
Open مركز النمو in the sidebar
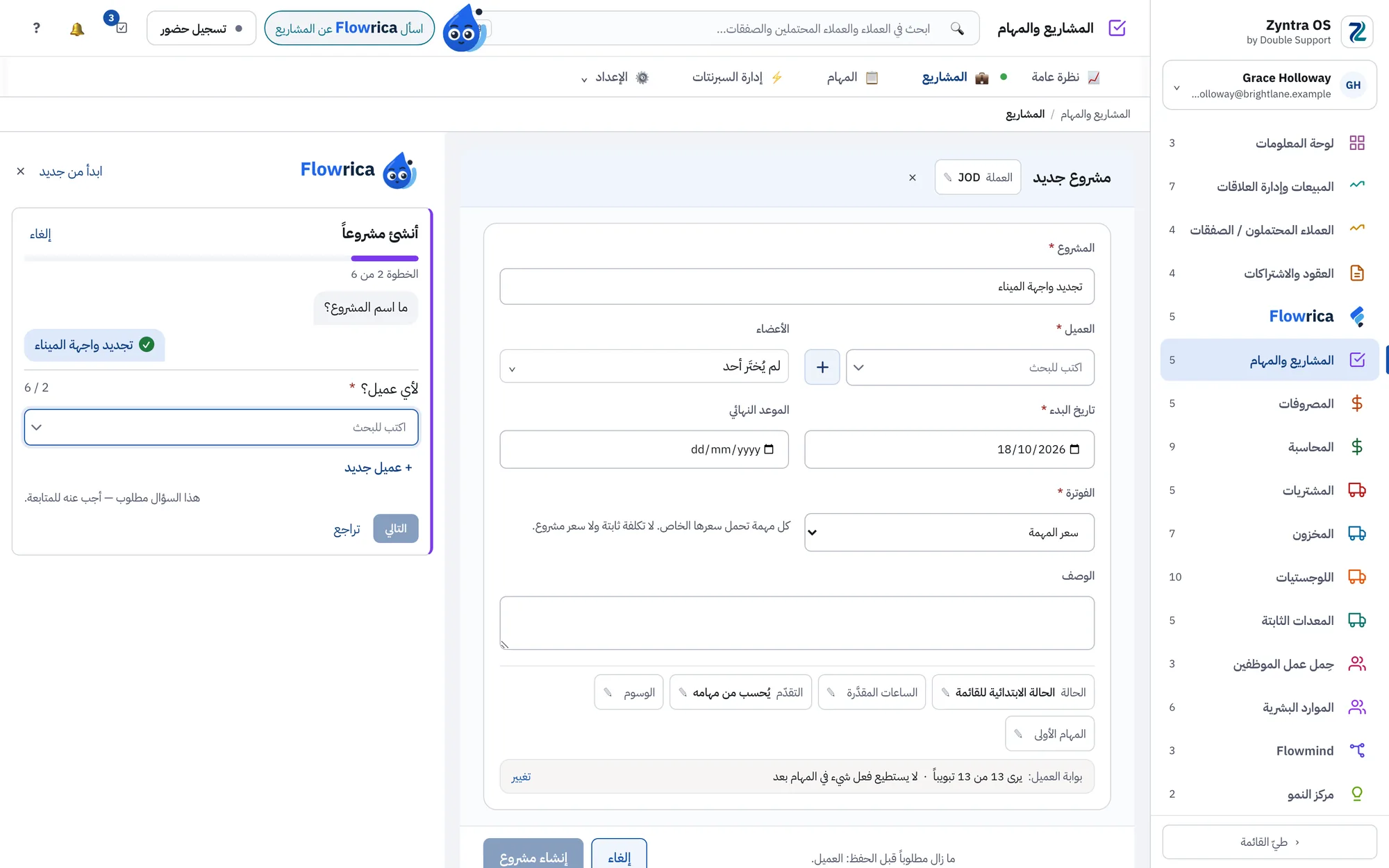coord(1269,794)
